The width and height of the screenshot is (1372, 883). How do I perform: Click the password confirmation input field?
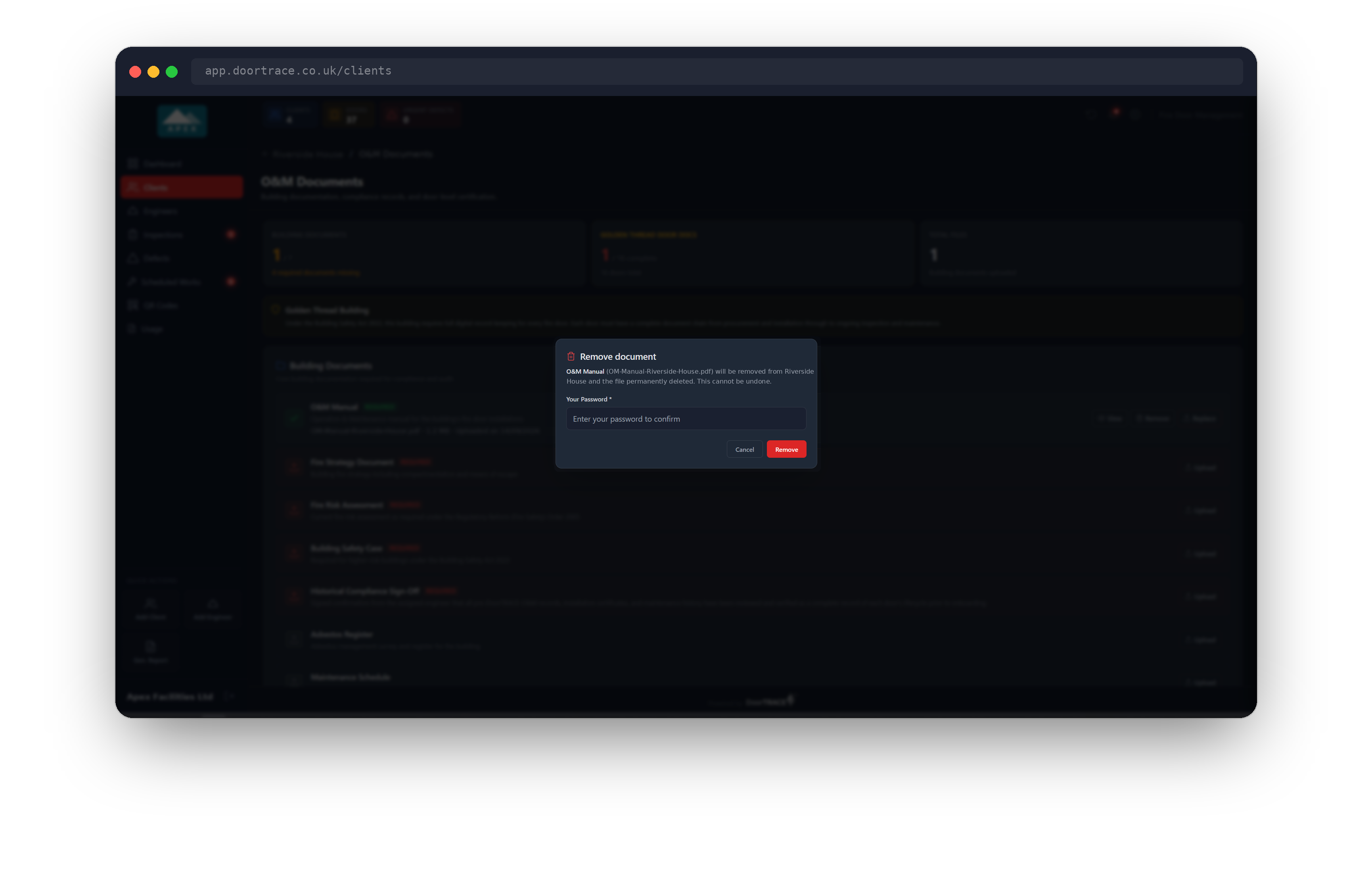[686, 418]
